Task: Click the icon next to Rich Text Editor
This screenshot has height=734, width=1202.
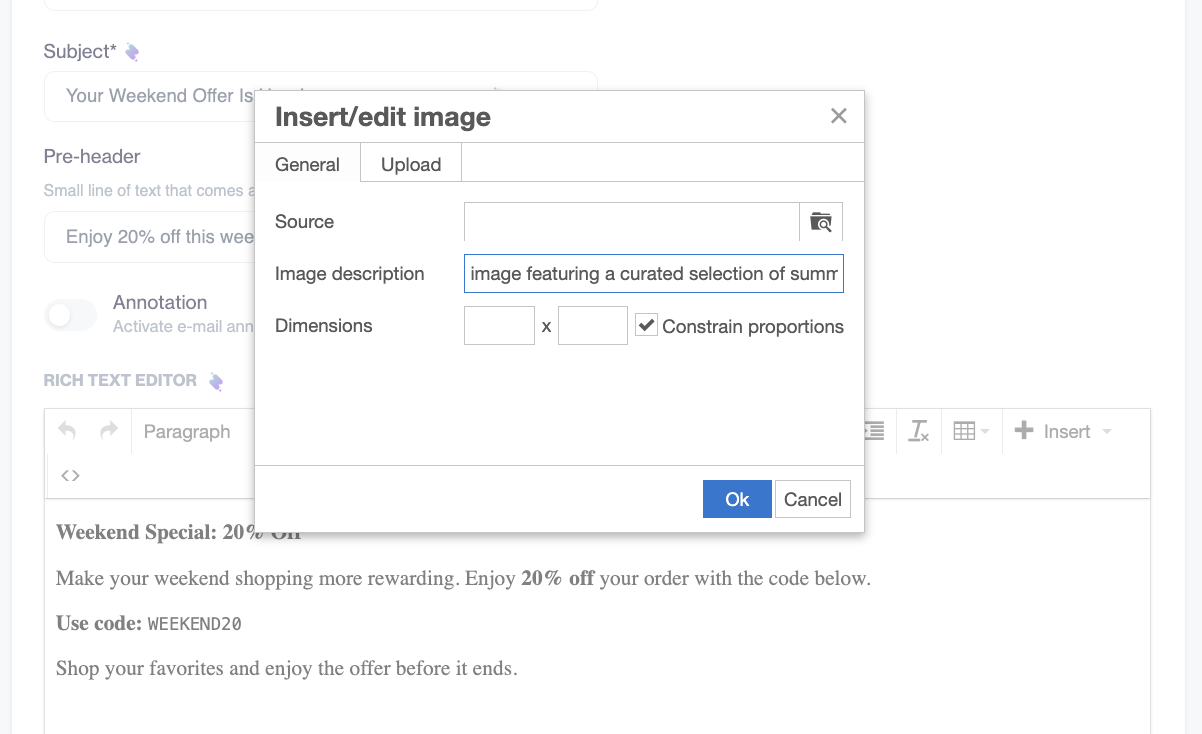Action: pyautogui.click(x=215, y=381)
